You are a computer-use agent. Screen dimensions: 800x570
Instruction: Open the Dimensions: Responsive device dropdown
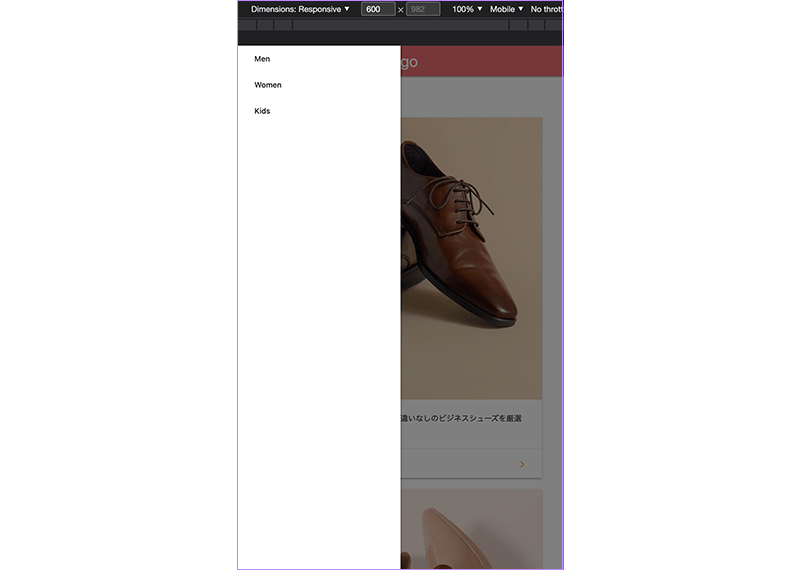pos(300,9)
